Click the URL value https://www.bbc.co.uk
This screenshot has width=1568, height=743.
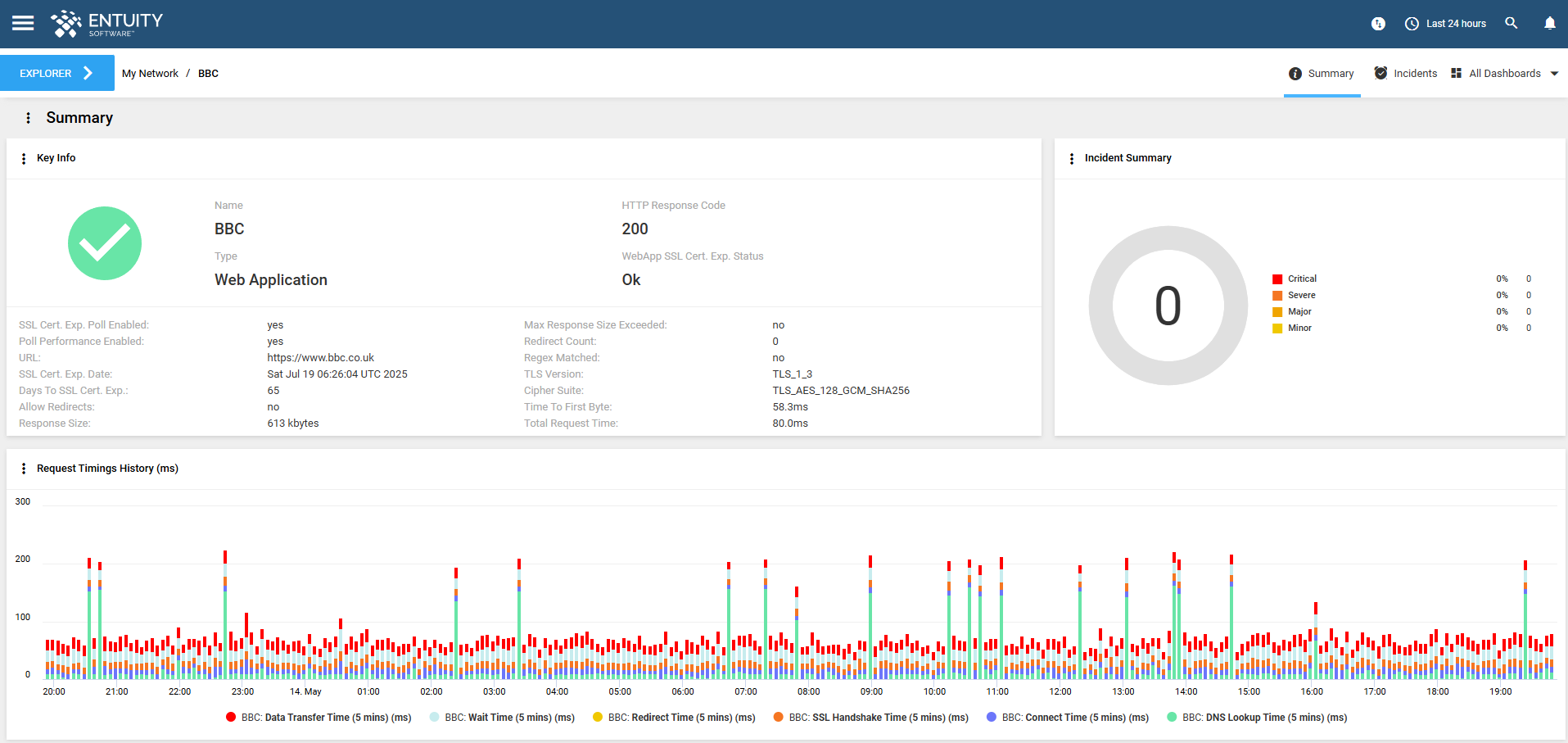pos(320,358)
